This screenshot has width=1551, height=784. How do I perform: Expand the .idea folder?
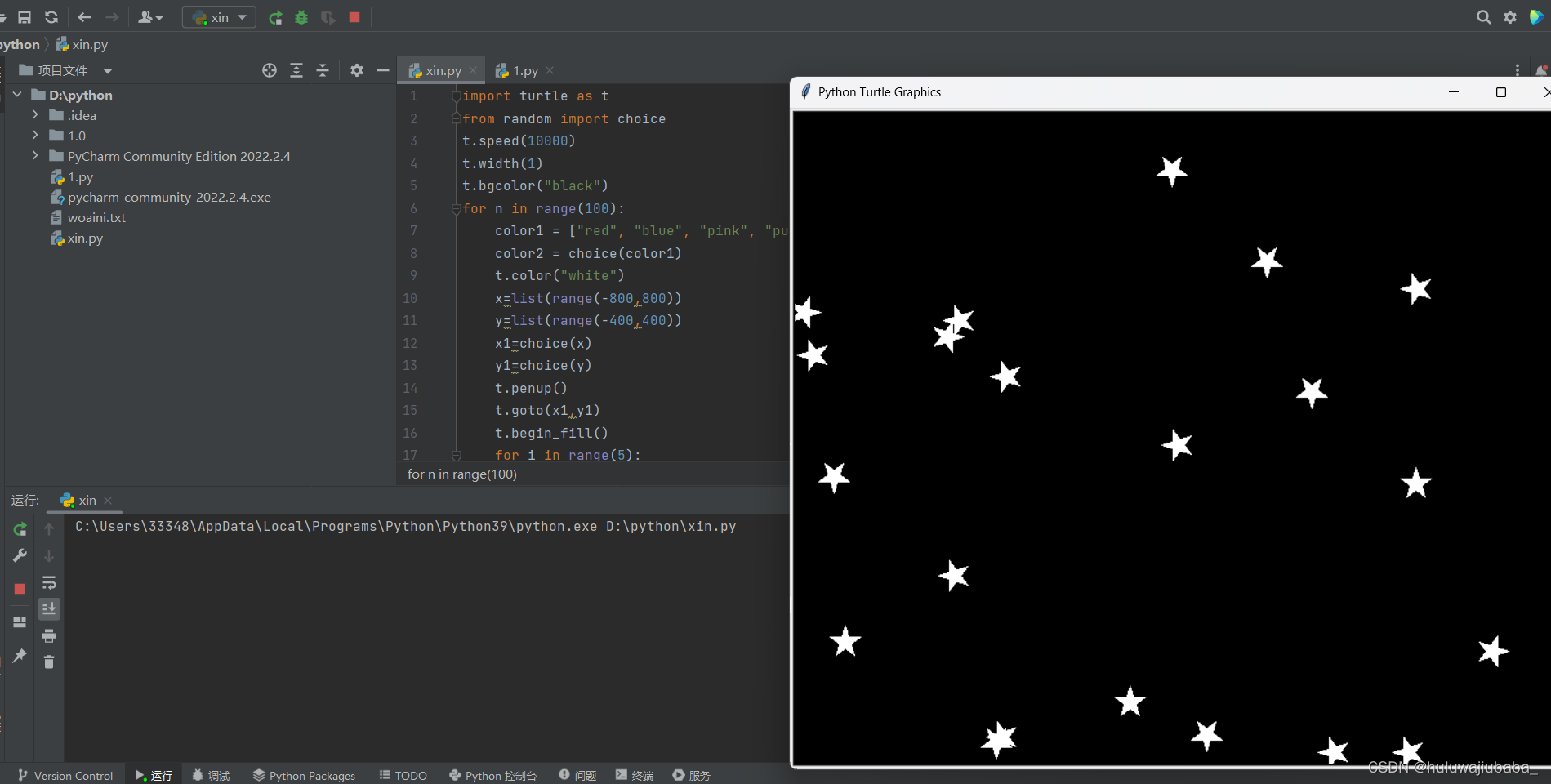point(35,115)
